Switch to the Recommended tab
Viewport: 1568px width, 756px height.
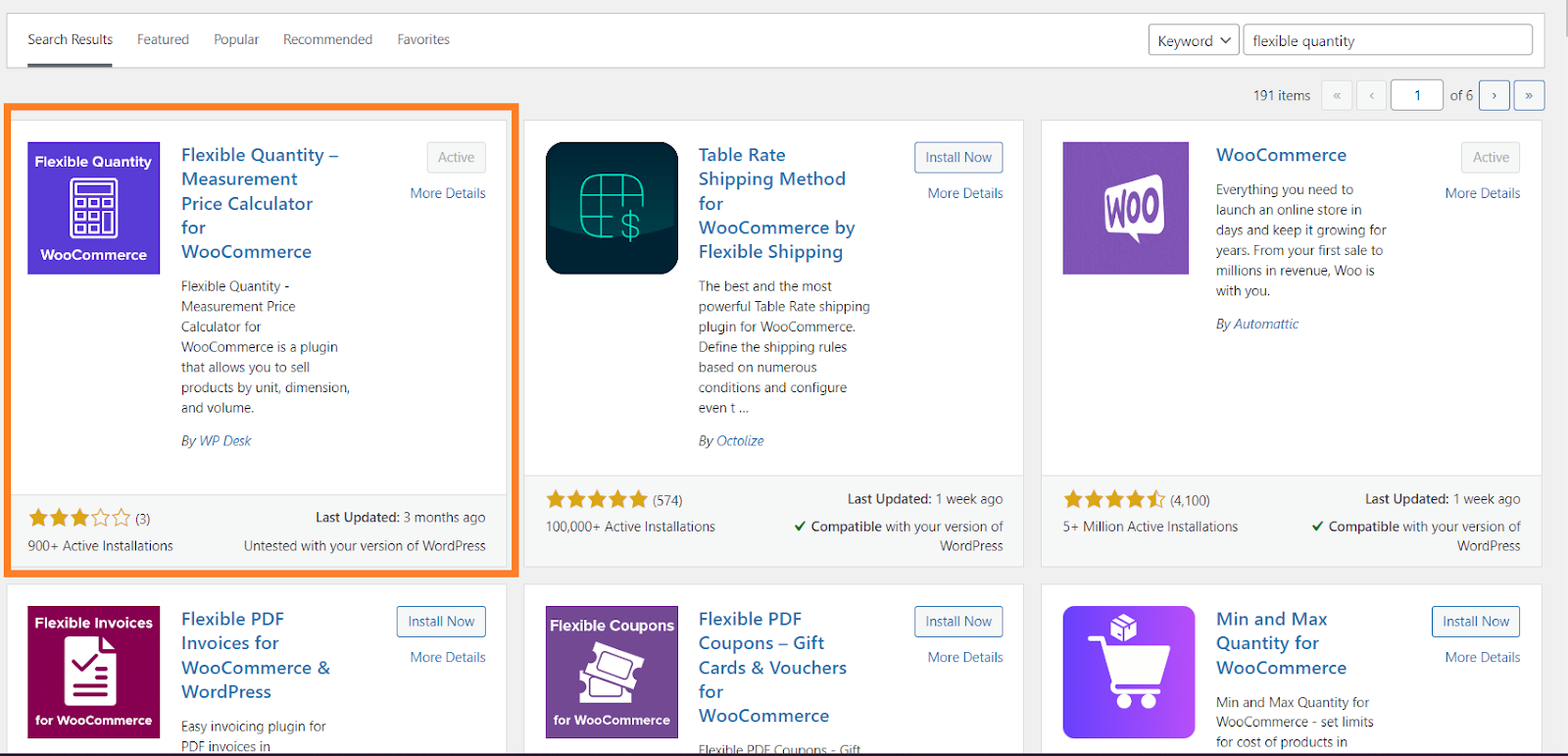pos(327,39)
